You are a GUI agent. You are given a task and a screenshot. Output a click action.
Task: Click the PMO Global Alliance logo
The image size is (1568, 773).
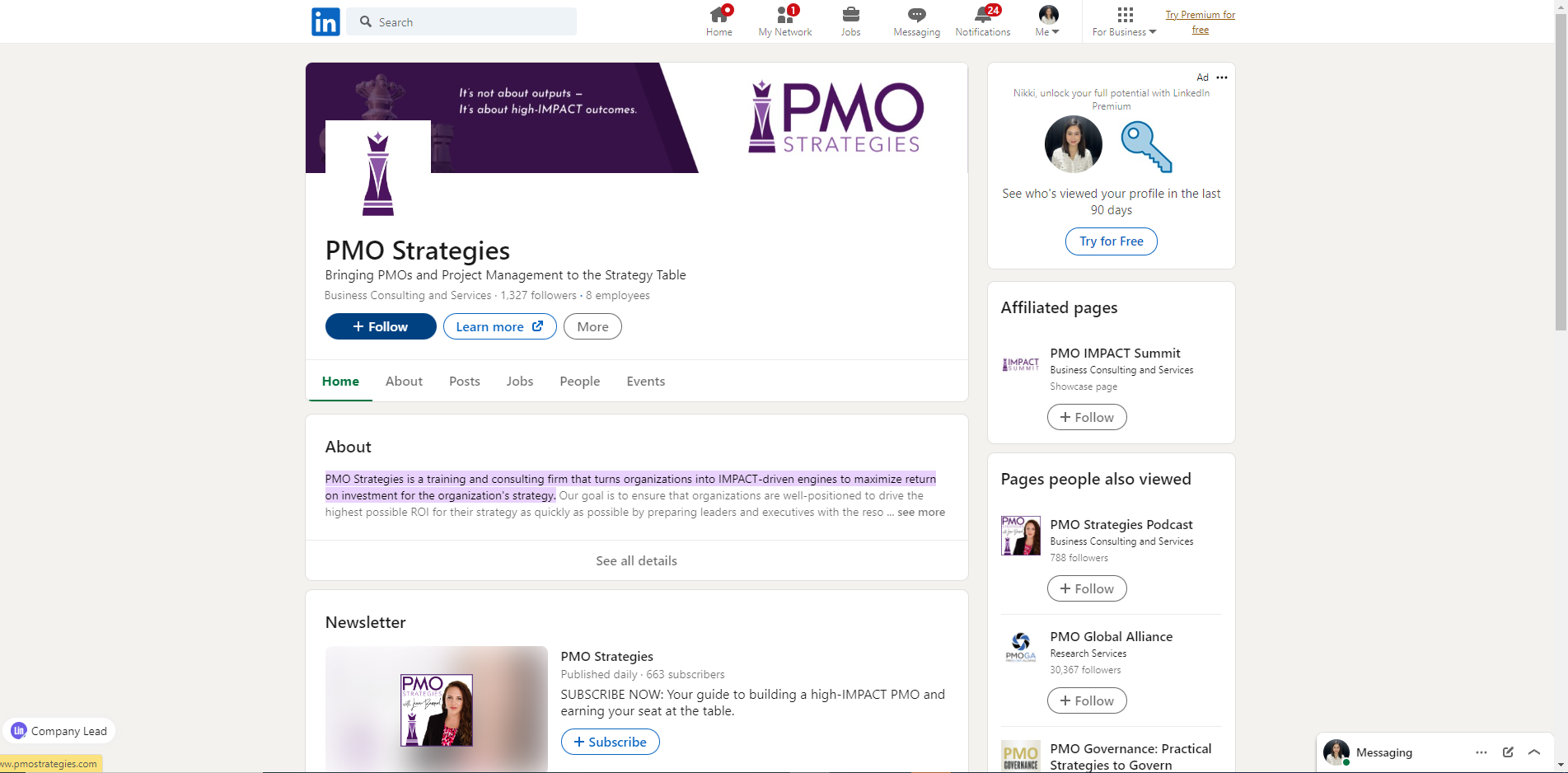1021,648
